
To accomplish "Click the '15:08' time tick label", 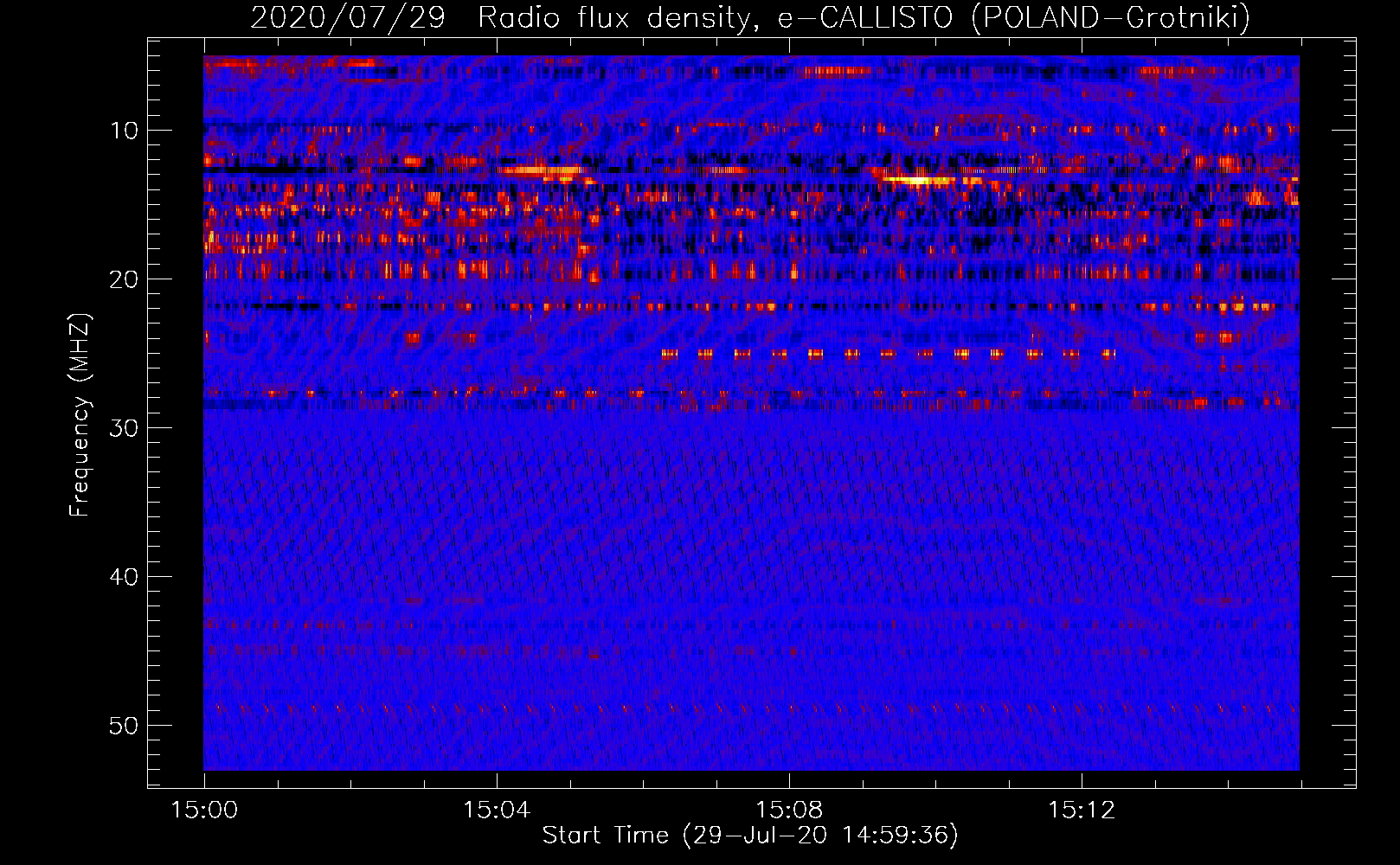I will 788,811.
